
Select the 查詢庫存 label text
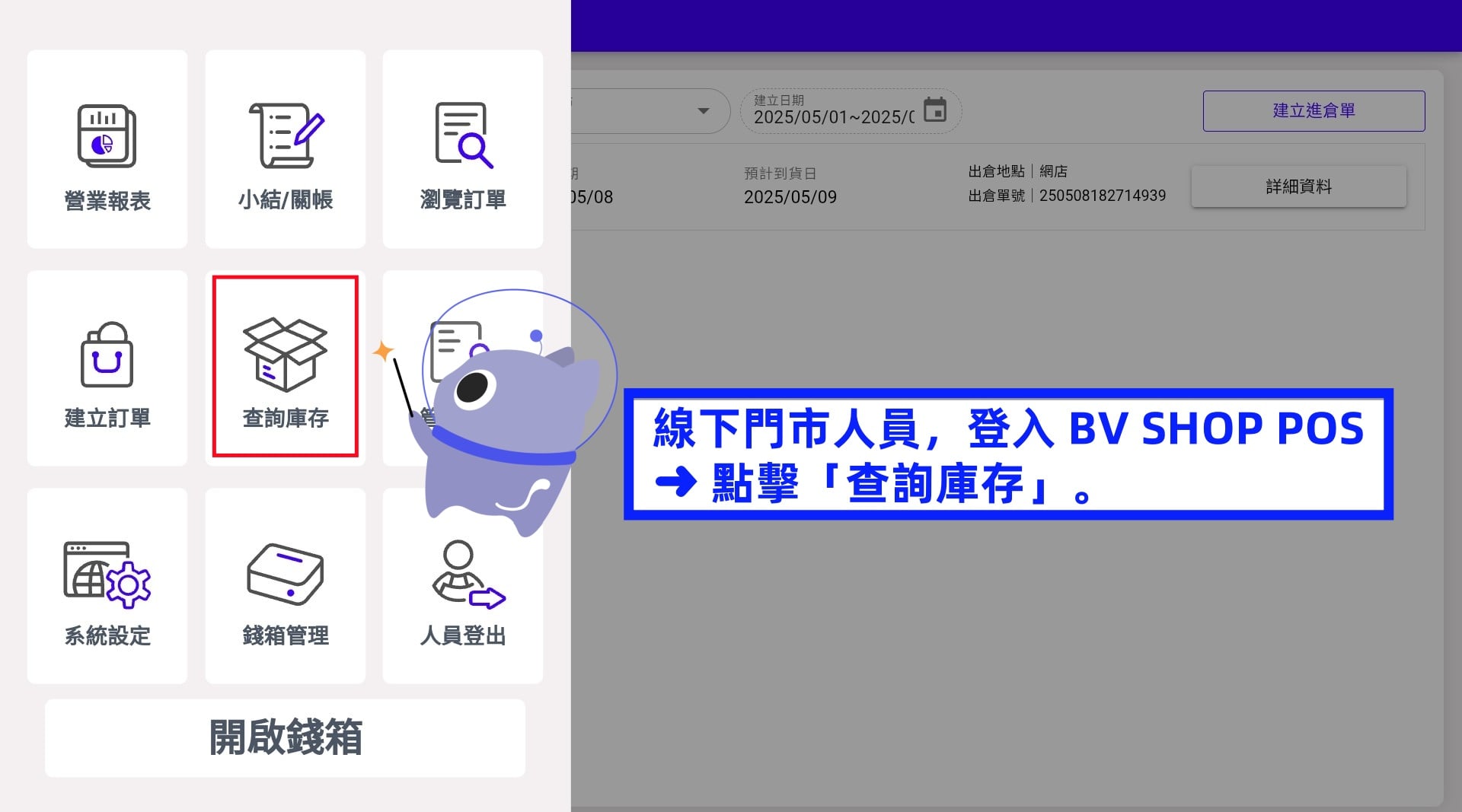point(286,419)
